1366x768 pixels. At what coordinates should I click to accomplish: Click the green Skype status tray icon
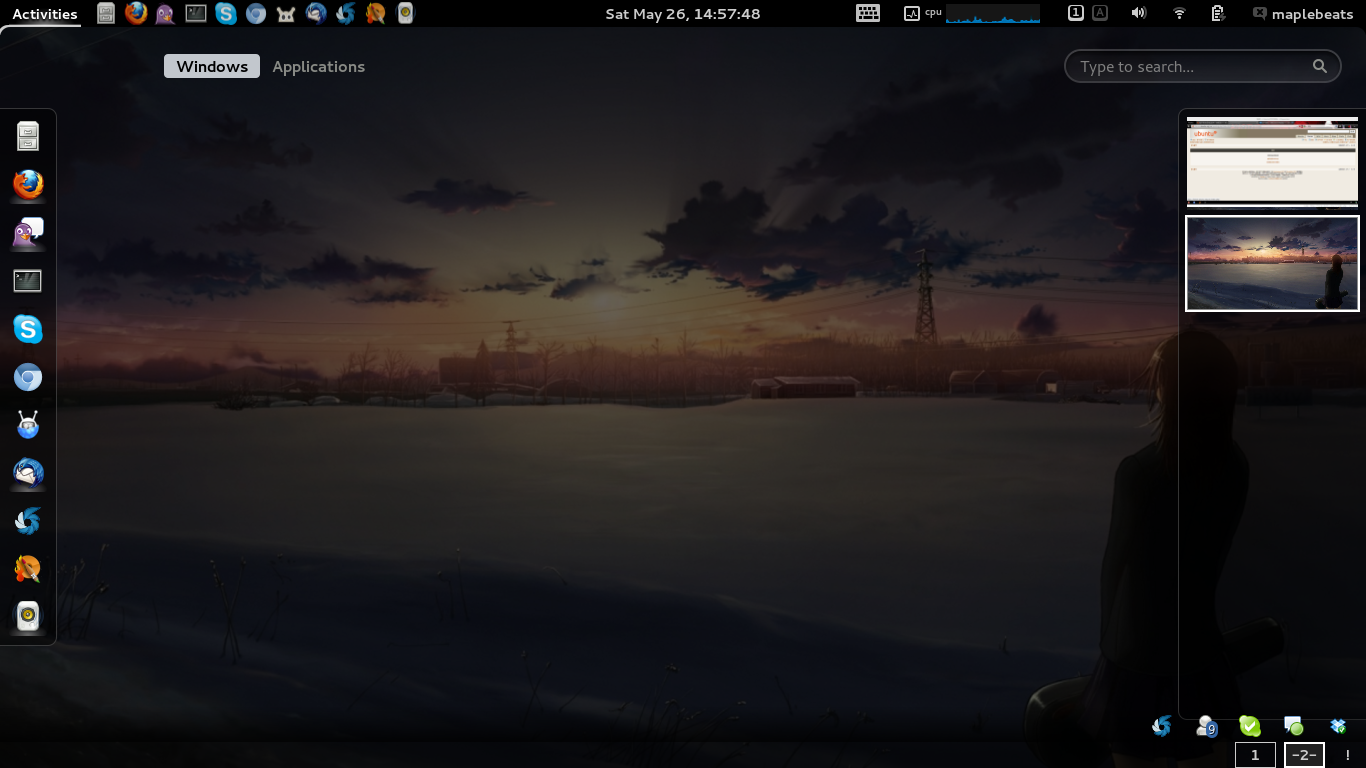click(1250, 726)
